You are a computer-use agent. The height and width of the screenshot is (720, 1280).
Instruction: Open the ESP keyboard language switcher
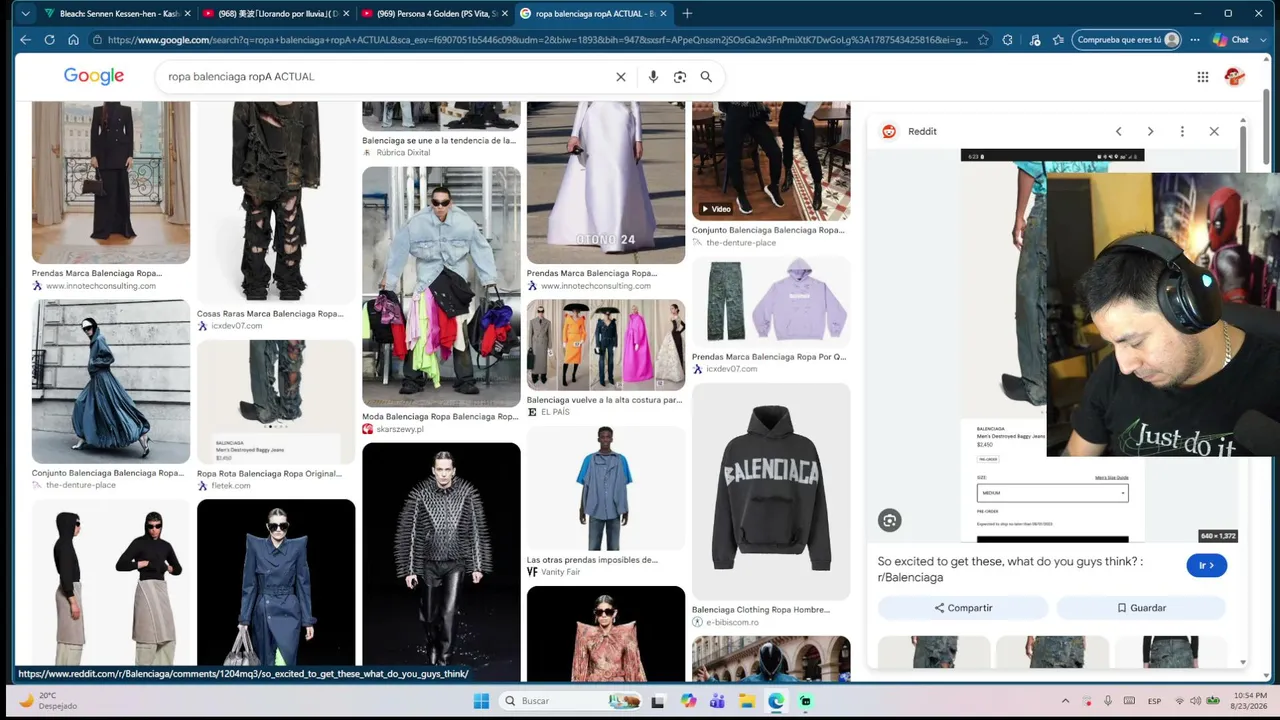click(1154, 701)
